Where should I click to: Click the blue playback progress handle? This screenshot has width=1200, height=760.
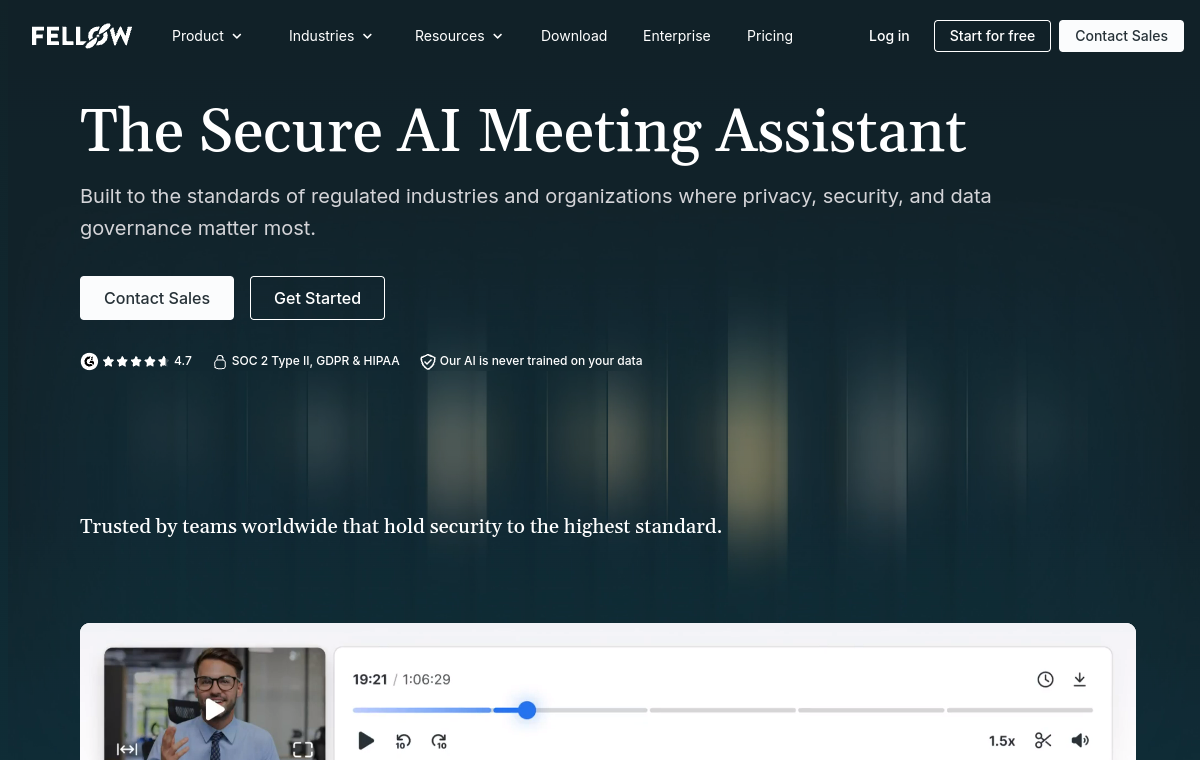[527, 710]
